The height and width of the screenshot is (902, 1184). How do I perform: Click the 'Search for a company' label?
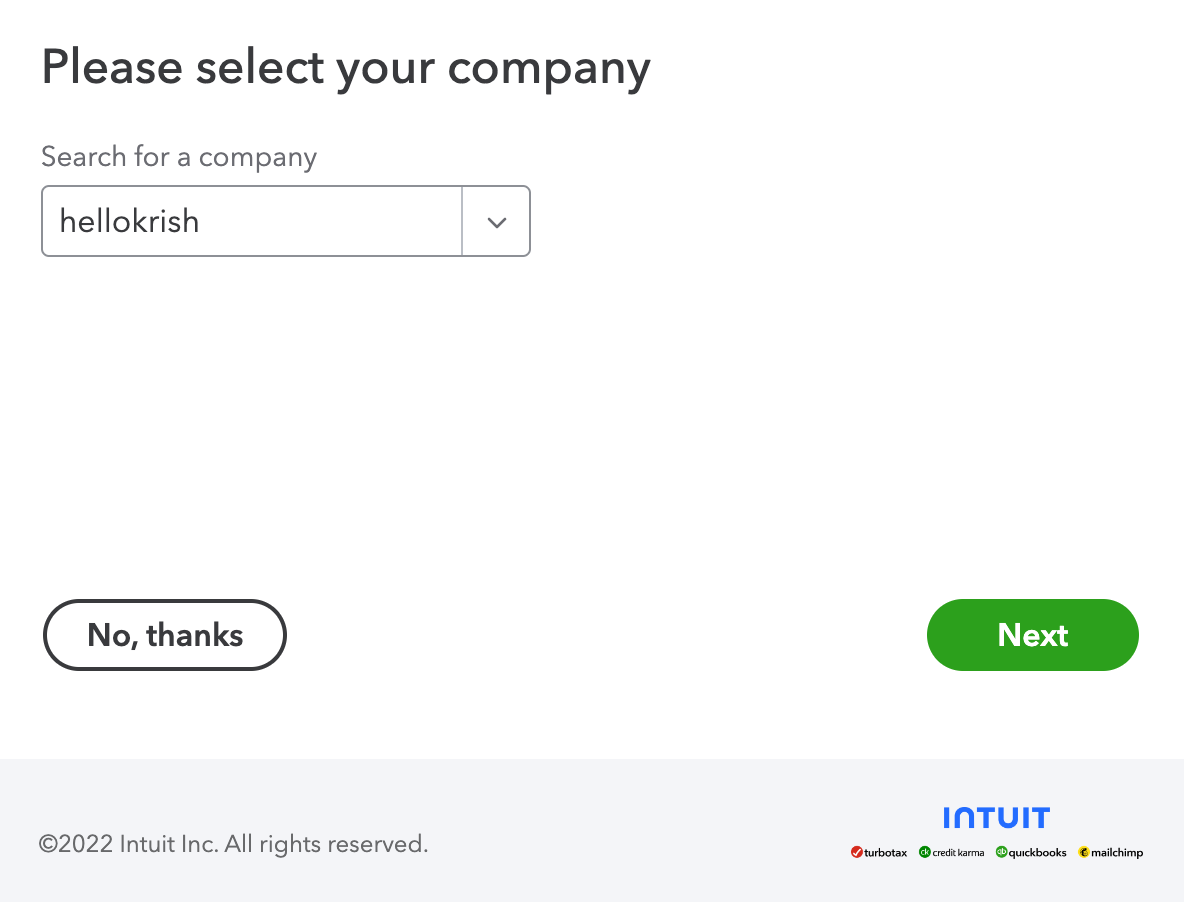click(x=179, y=157)
